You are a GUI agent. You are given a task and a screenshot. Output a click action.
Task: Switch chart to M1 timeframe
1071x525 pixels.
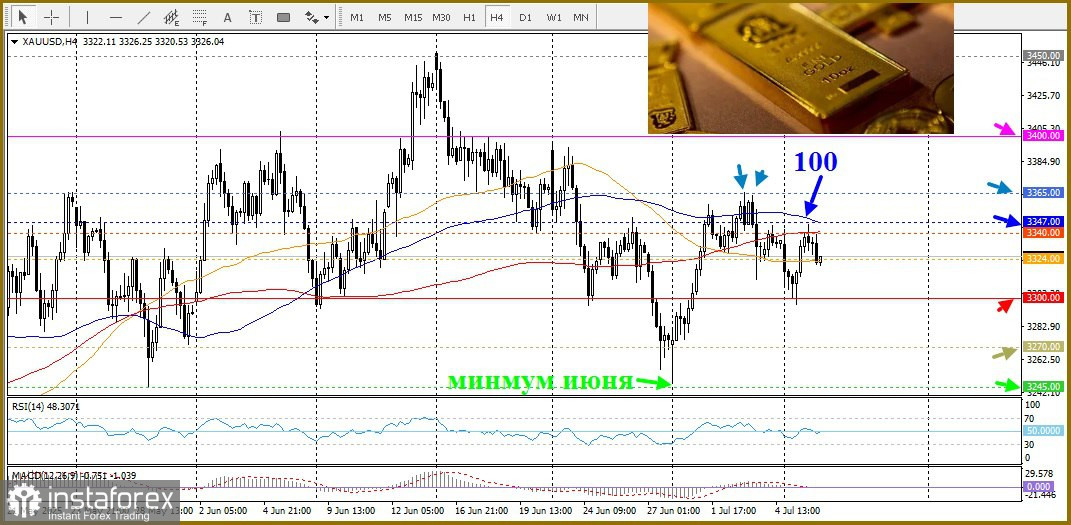(357, 17)
